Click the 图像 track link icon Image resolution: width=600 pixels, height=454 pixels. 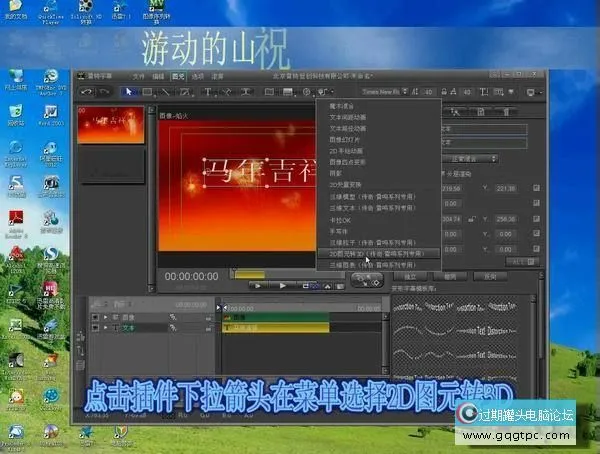pyautogui.click(x=173, y=317)
